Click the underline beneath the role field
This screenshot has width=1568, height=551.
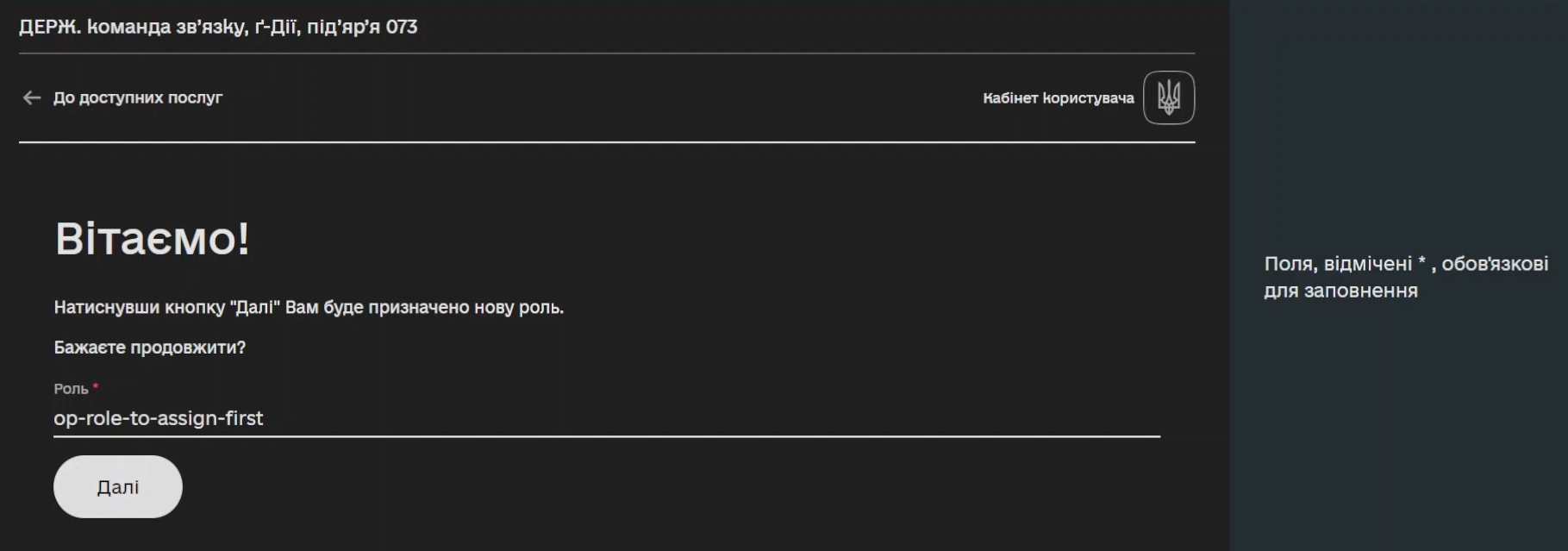point(607,436)
